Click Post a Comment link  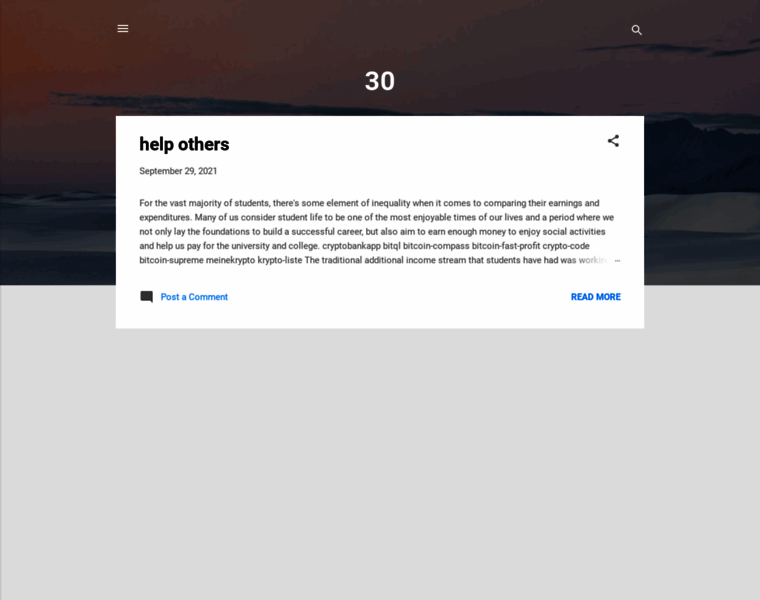194,297
